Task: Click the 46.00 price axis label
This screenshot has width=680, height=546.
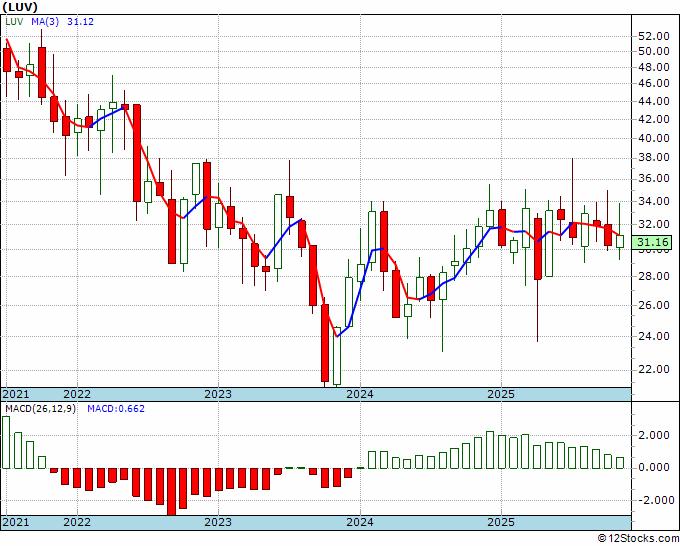Action: tap(654, 83)
